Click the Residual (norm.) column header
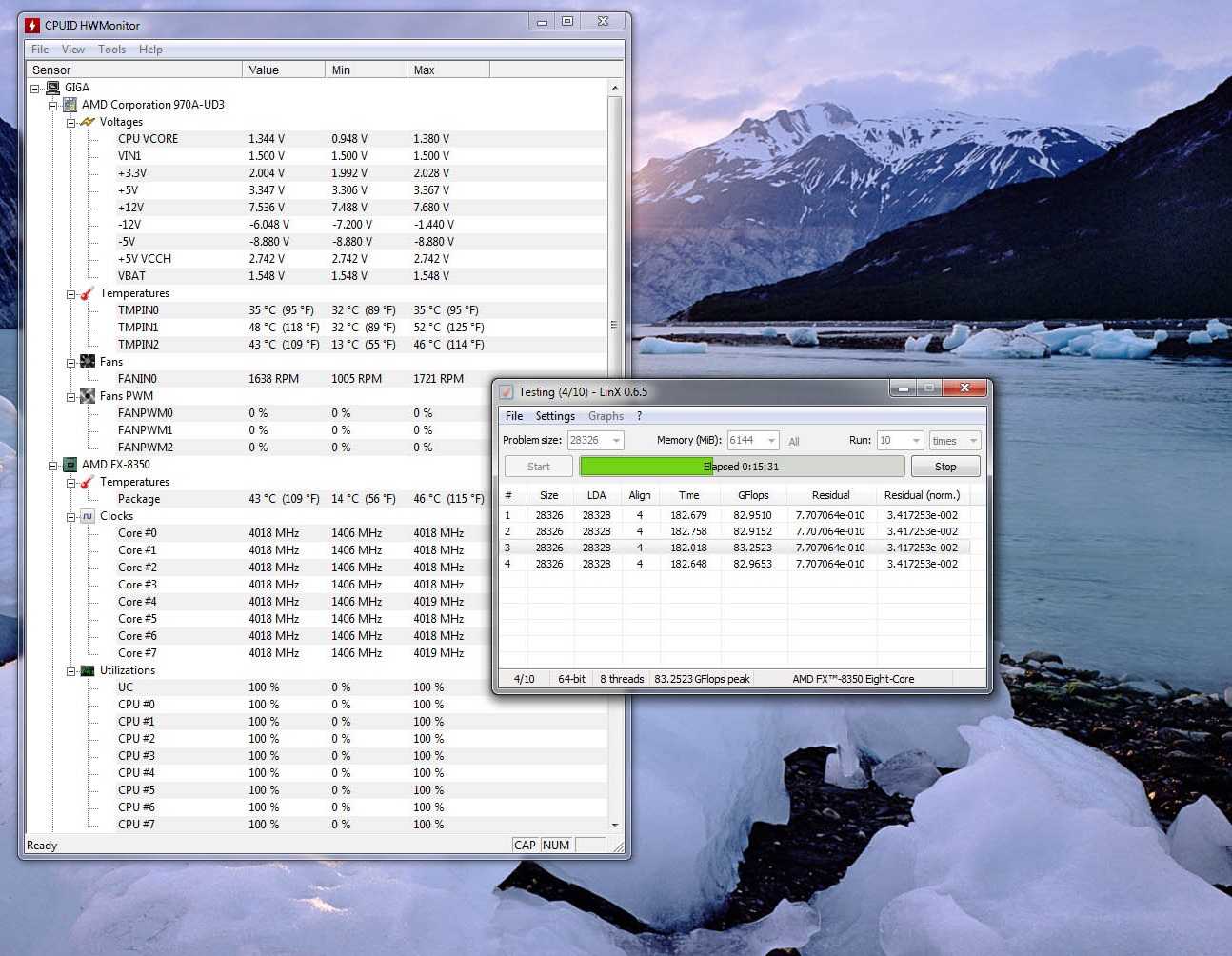Viewport: 1232px width, 956px height. click(922, 495)
